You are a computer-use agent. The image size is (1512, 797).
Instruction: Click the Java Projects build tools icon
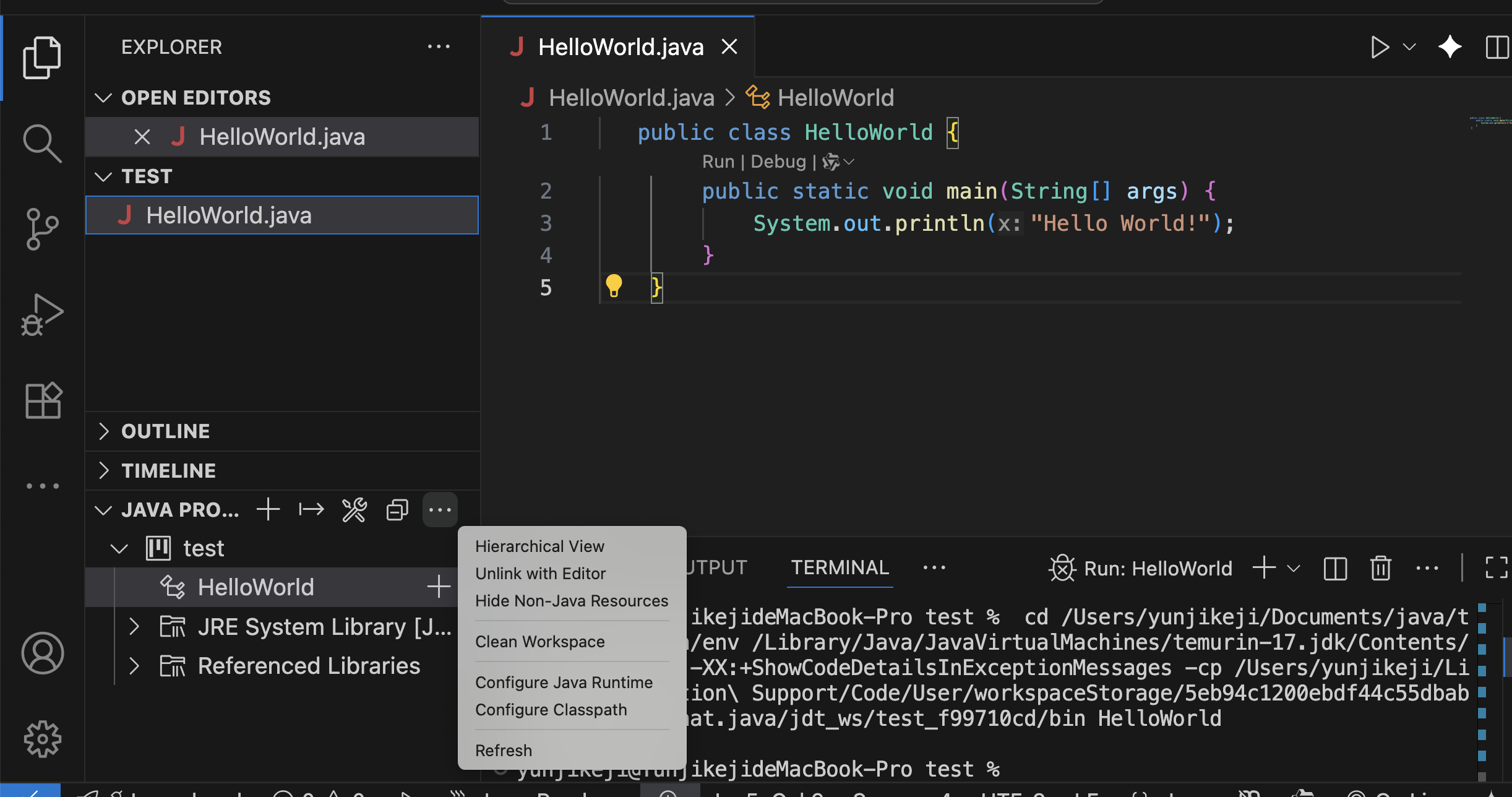(x=354, y=510)
